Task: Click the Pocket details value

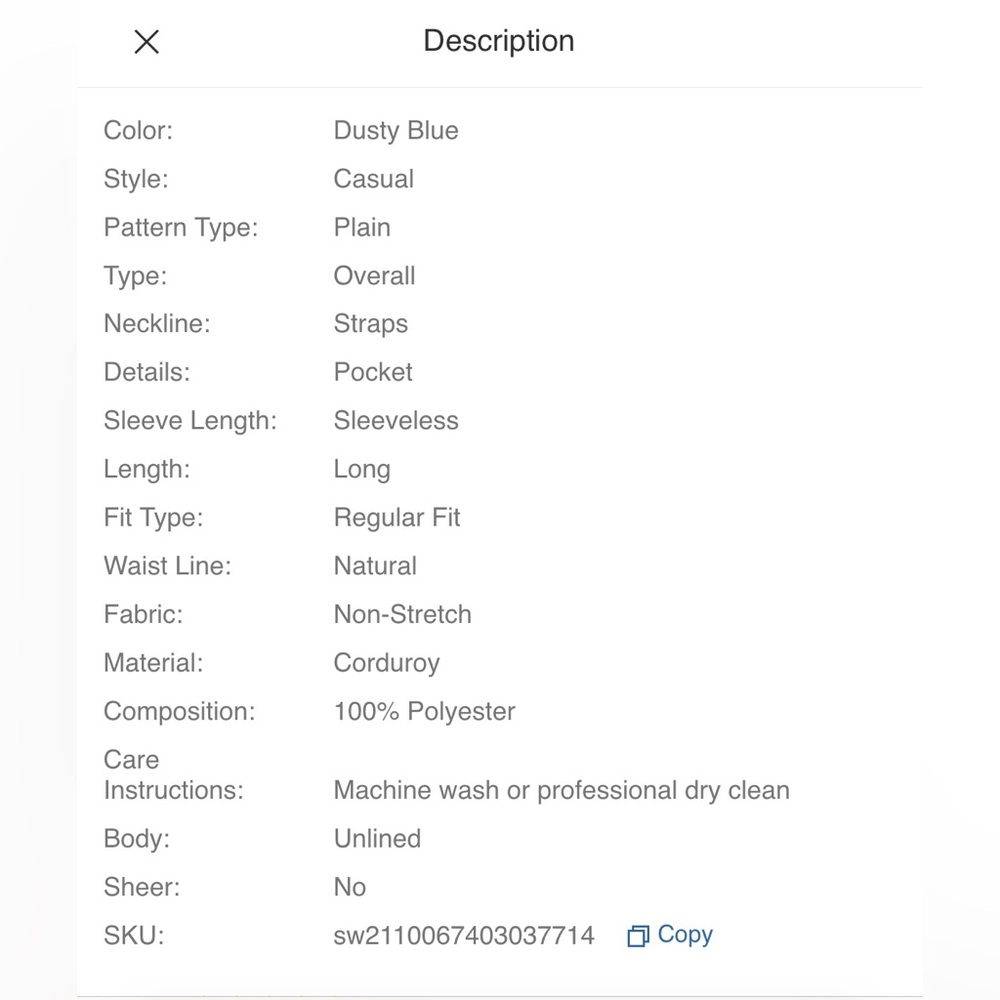Action: click(373, 372)
